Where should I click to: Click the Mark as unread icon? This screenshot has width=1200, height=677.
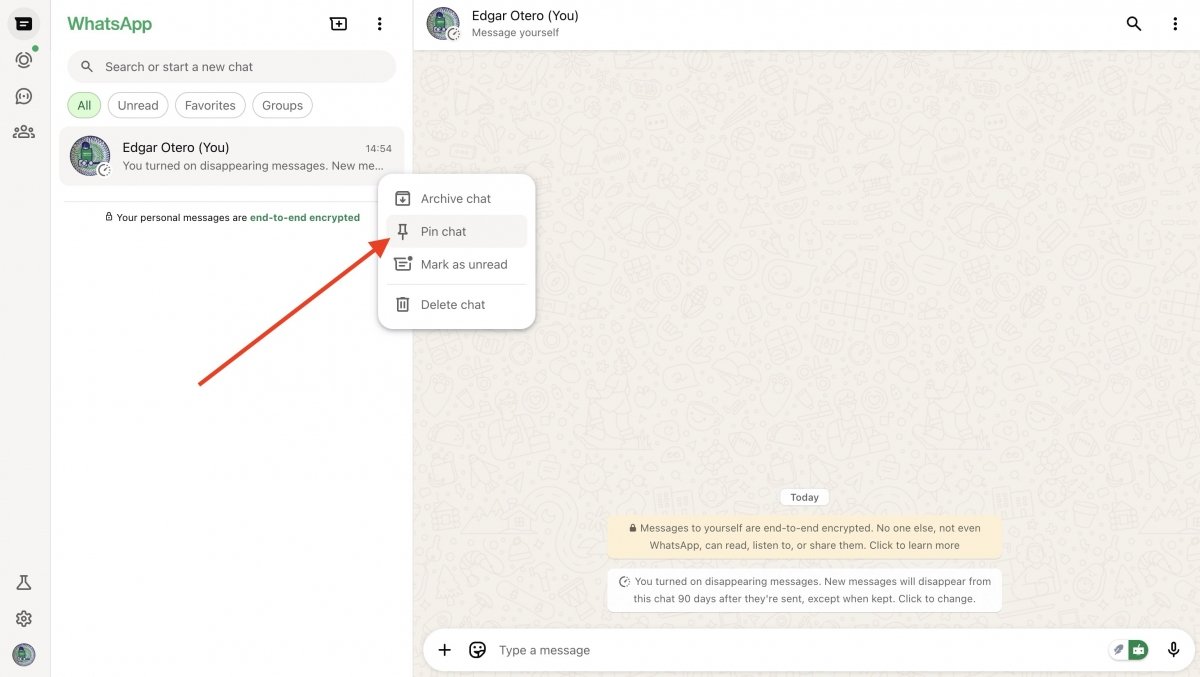click(x=403, y=264)
